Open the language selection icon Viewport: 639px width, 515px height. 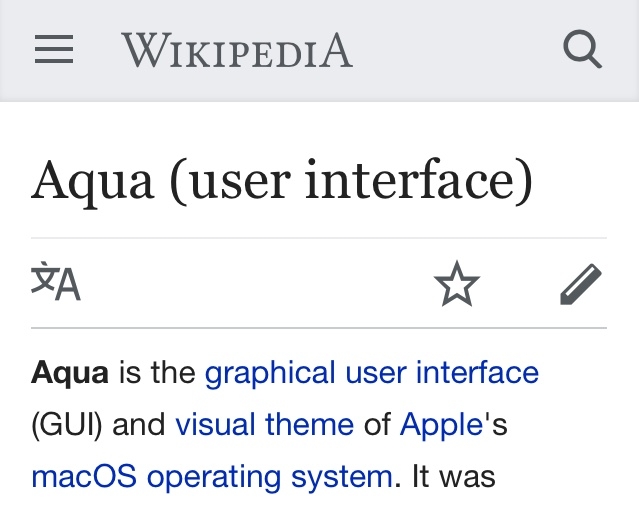pyautogui.click(x=56, y=281)
